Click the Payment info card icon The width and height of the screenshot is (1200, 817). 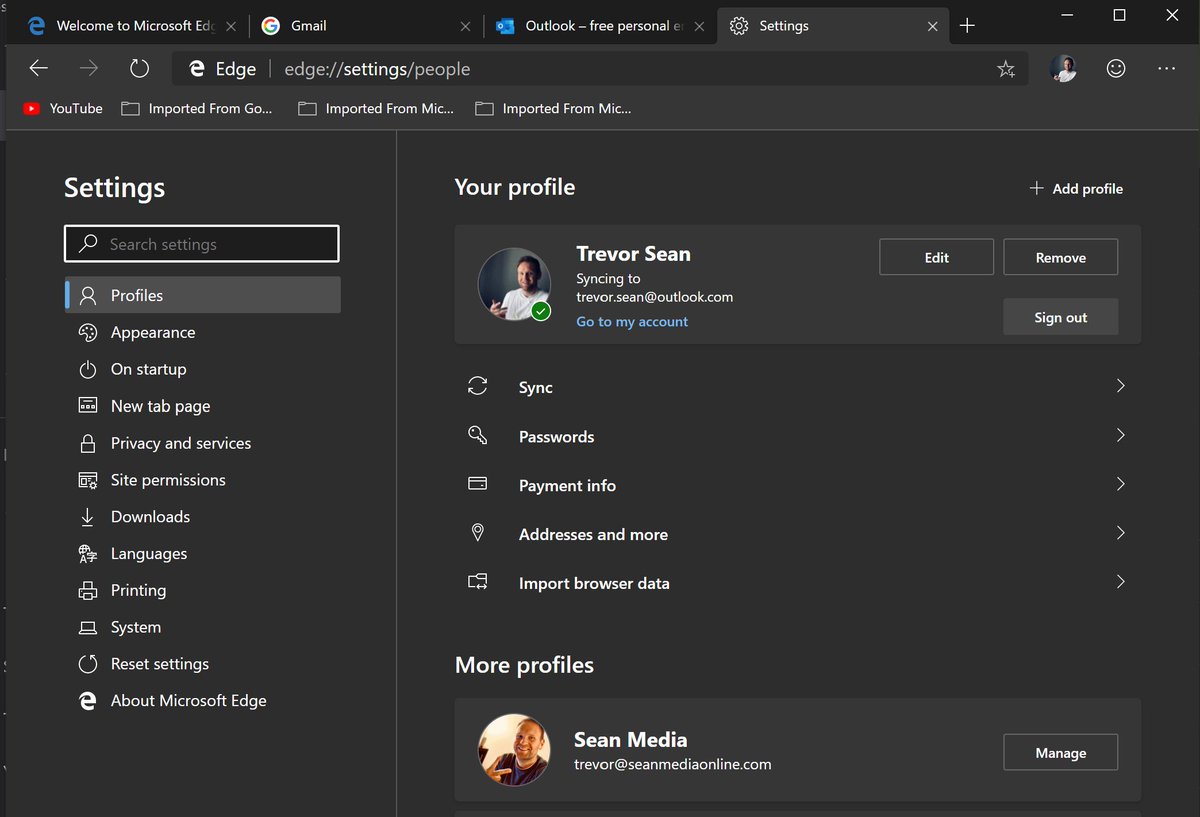tap(478, 484)
